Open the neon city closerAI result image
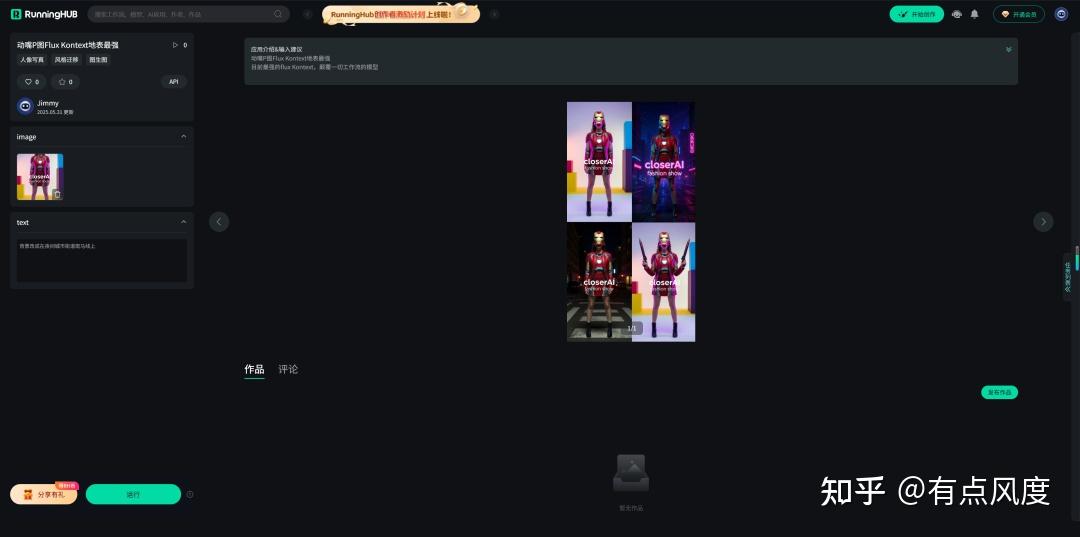This screenshot has height=537, width=1080. 663,162
